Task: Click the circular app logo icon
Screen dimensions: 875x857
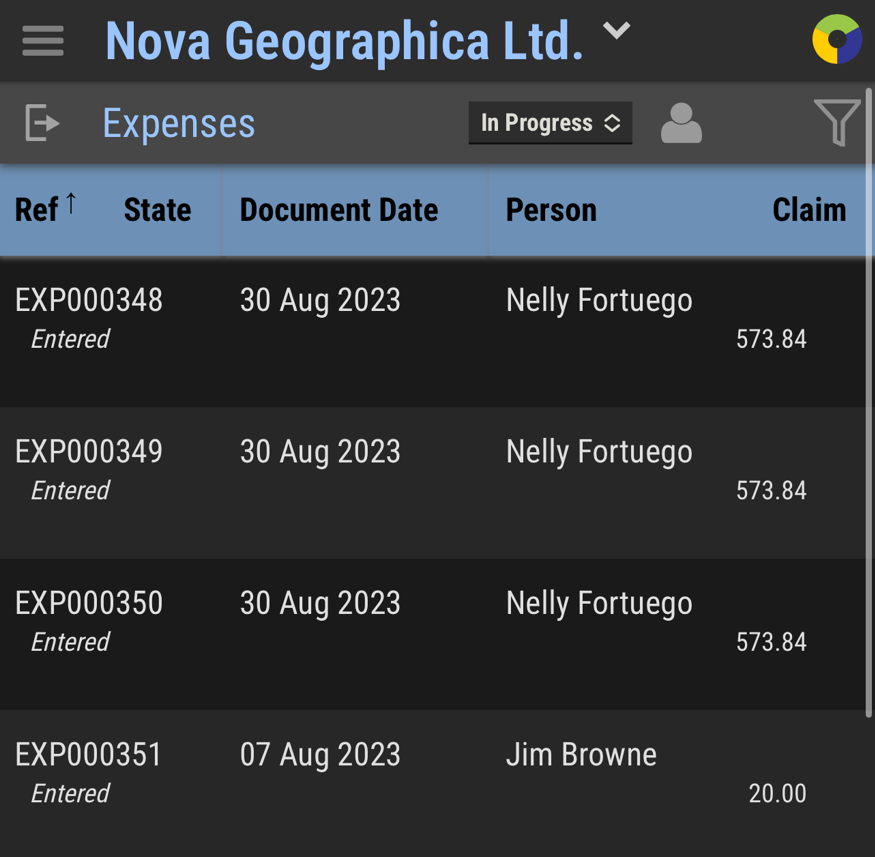Action: click(x=836, y=40)
